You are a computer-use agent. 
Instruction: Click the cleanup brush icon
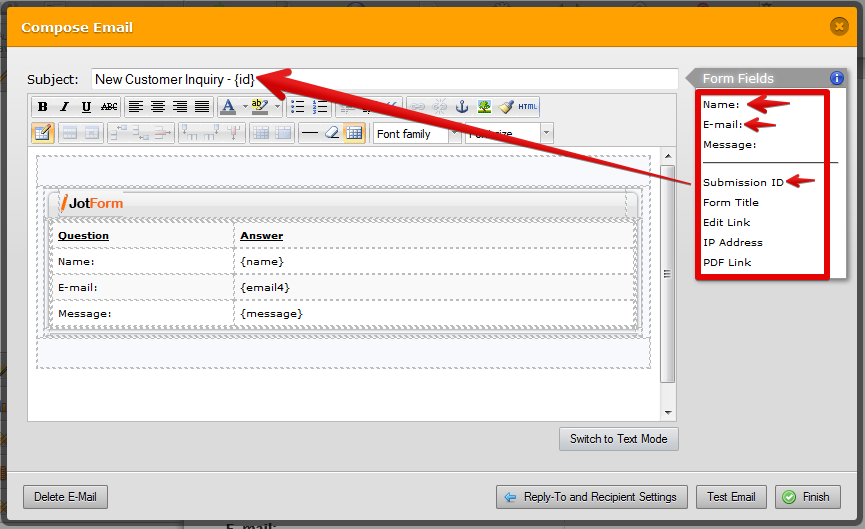point(506,107)
